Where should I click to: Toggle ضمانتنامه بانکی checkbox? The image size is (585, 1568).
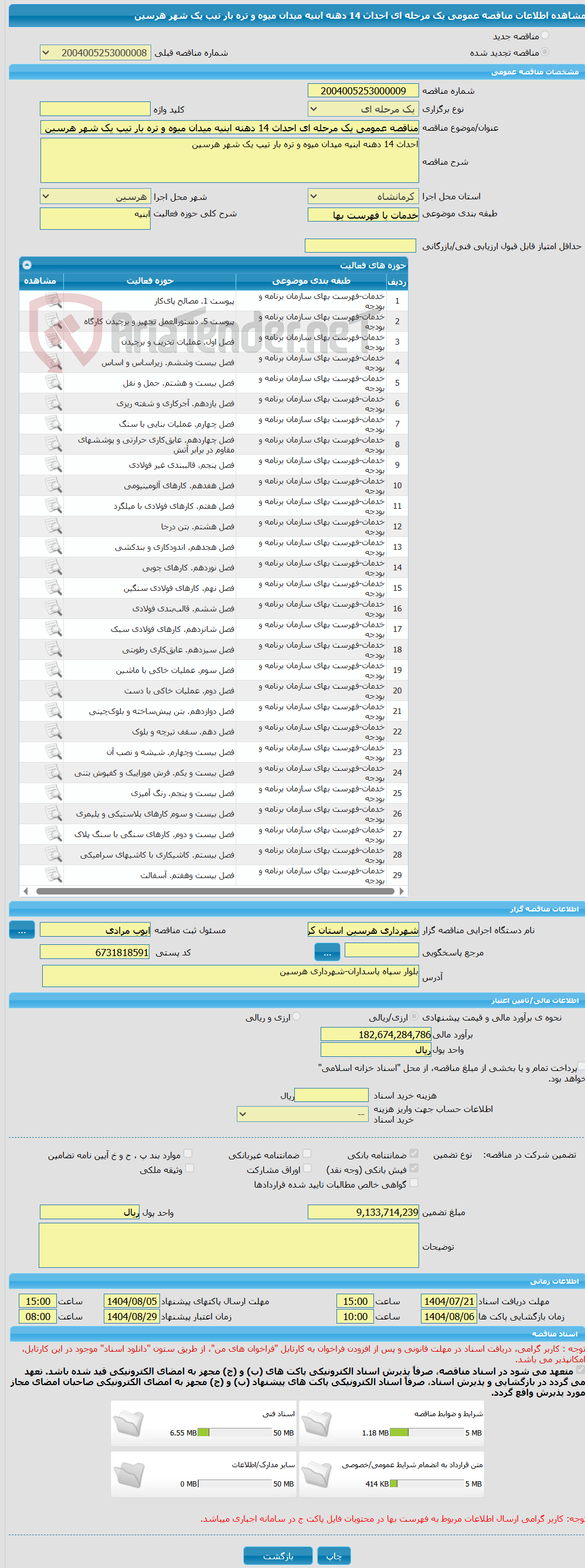click(414, 1153)
